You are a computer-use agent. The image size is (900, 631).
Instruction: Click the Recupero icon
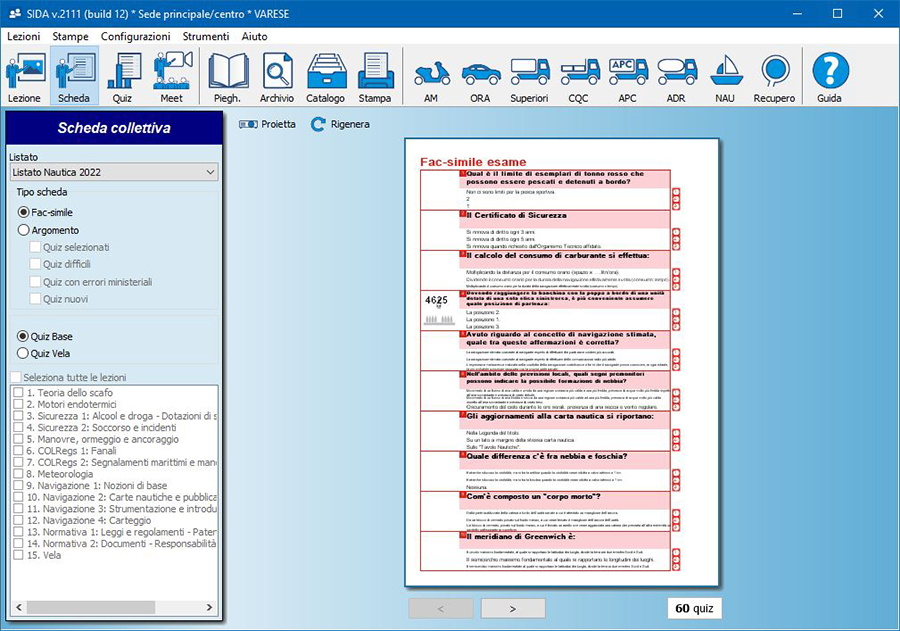(775, 77)
